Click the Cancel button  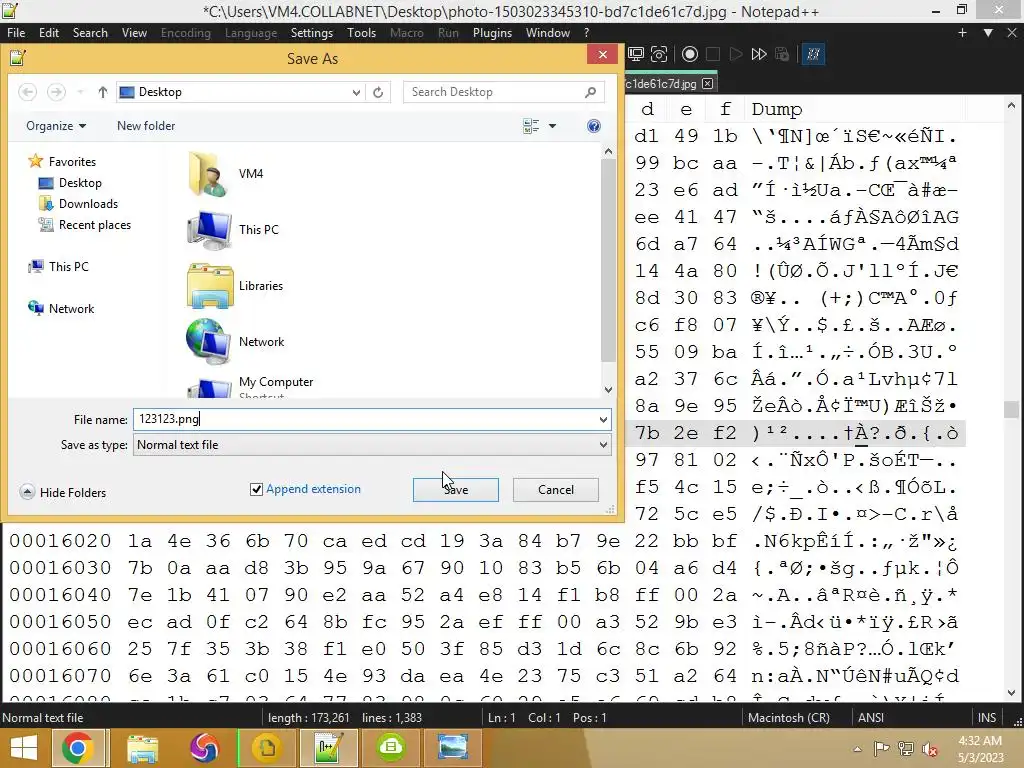point(556,490)
